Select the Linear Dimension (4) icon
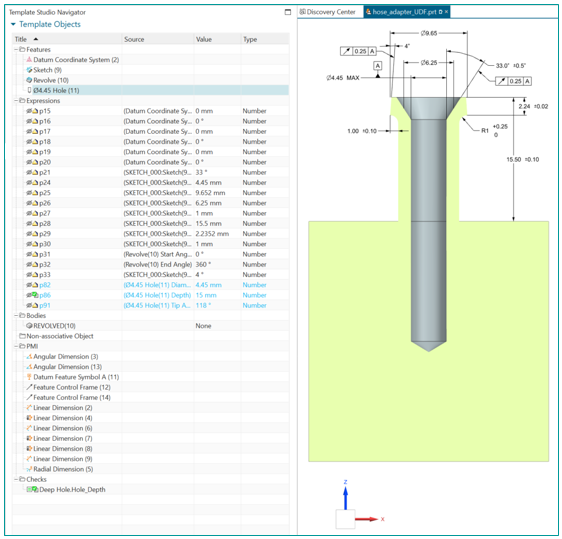The height and width of the screenshot is (539, 562). [29, 418]
